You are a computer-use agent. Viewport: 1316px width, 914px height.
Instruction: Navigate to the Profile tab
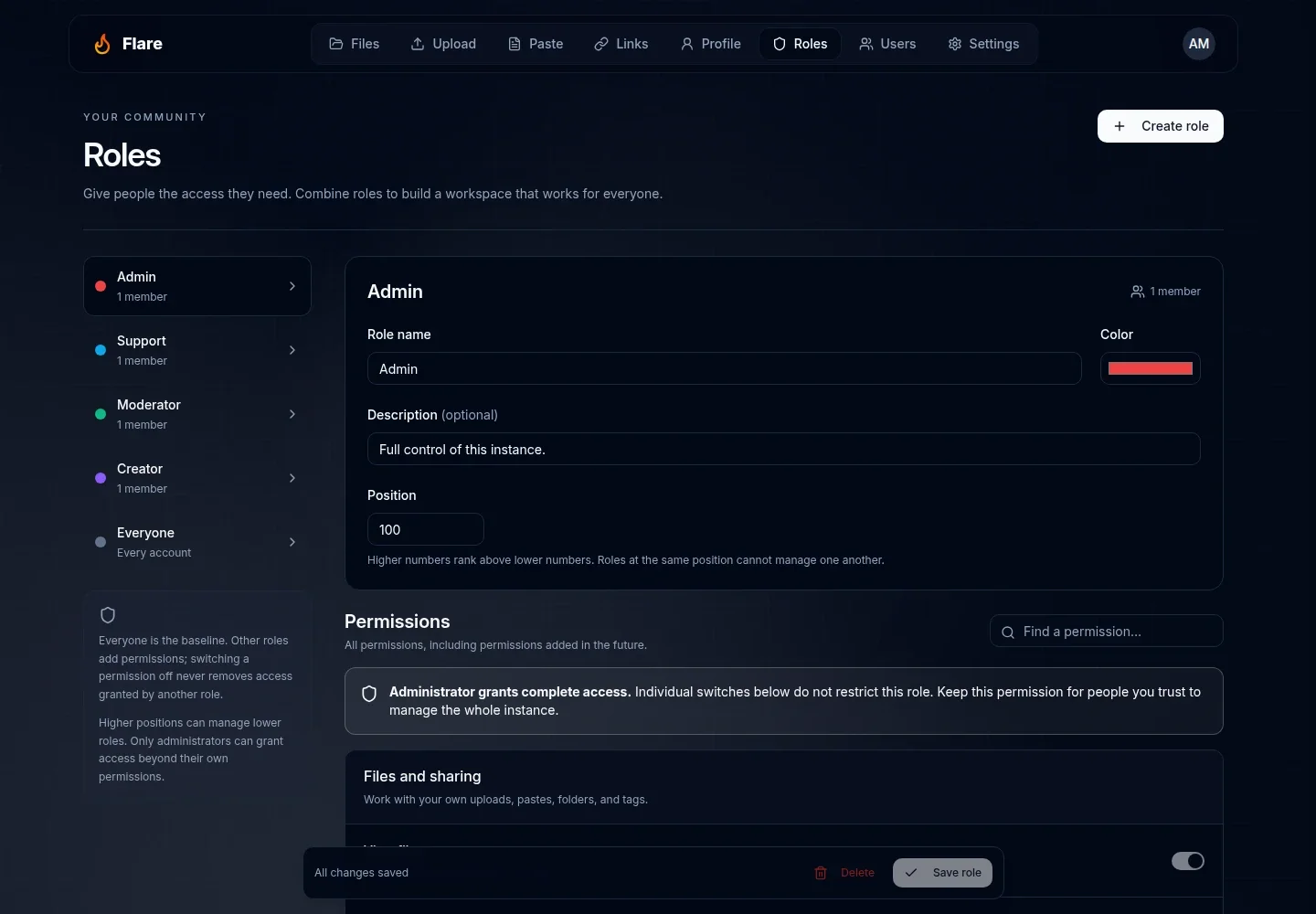[x=711, y=44]
